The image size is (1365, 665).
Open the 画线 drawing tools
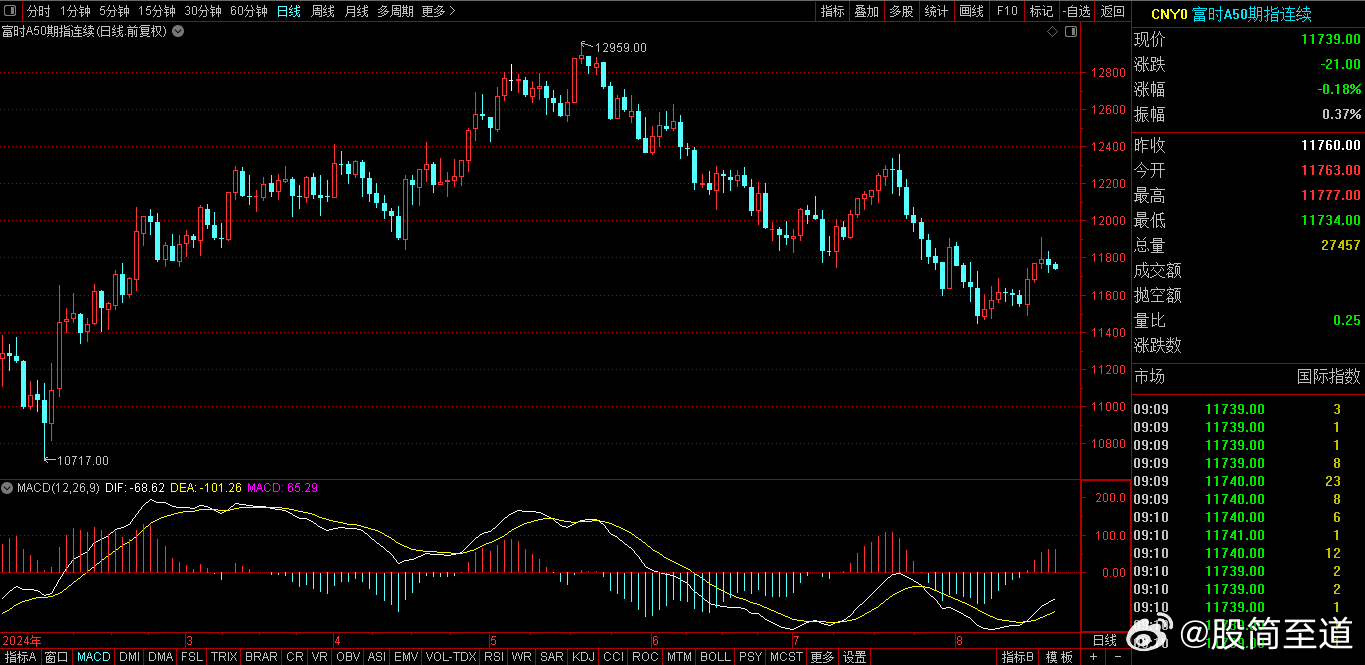(x=971, y=11)
